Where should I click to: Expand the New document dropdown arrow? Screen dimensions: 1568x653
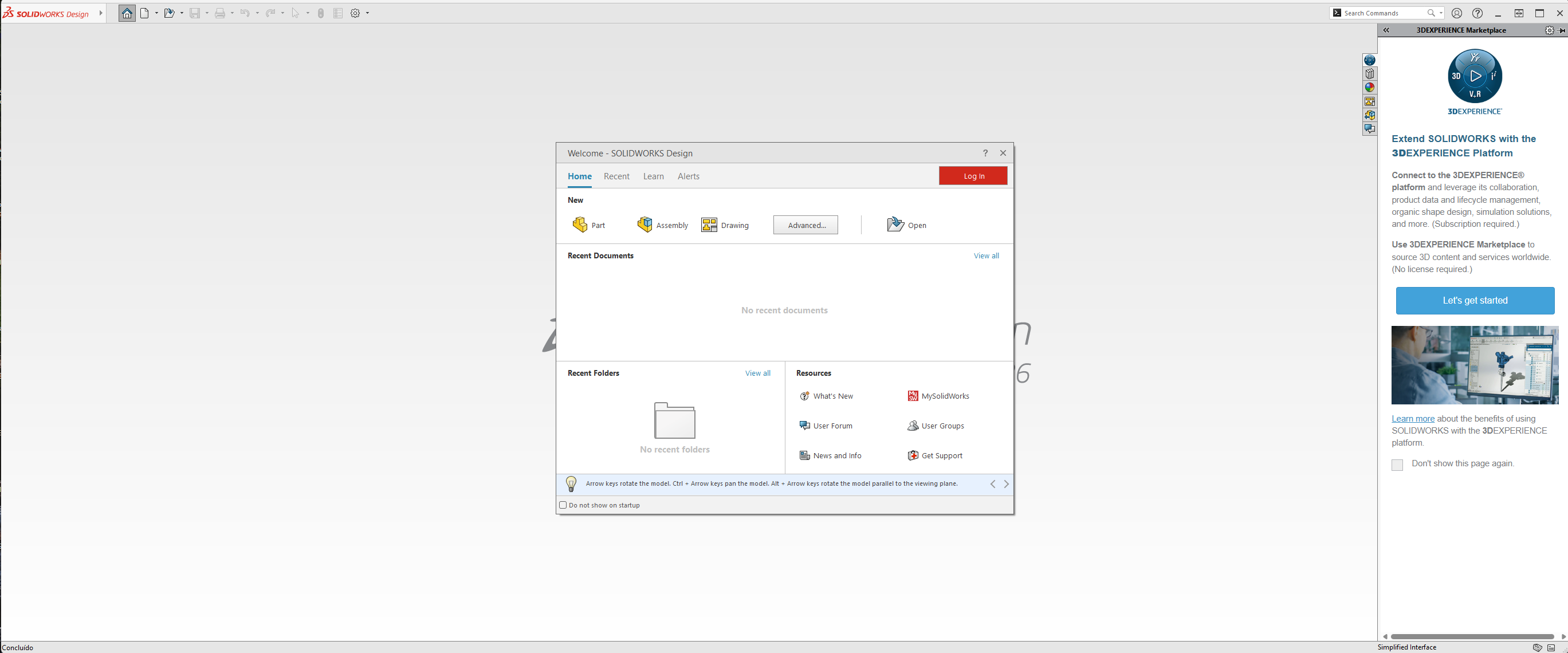click(x=156, y=13)
